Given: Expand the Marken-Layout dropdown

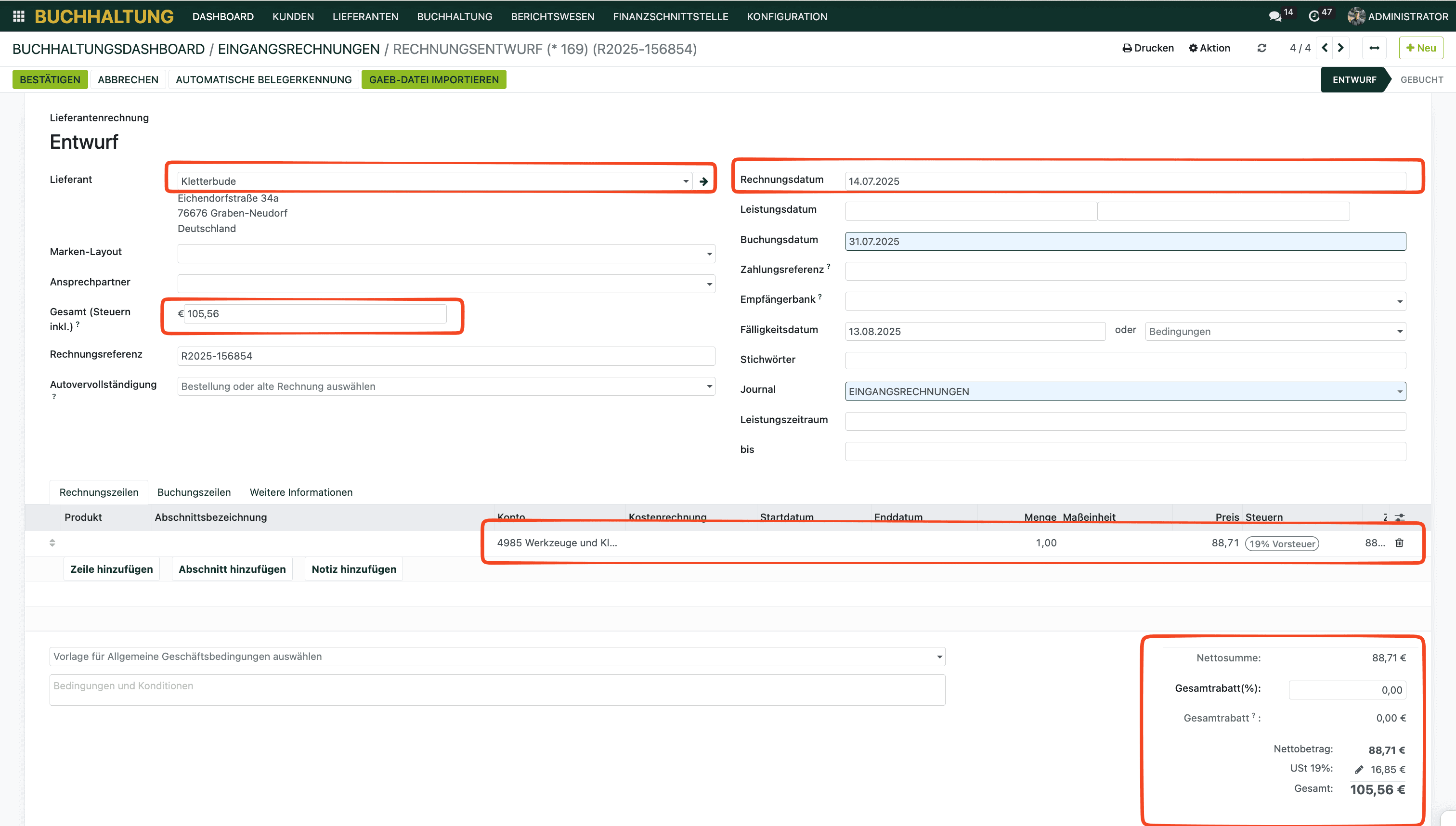Looking at the screenshot, I should [x=709, y=254].
